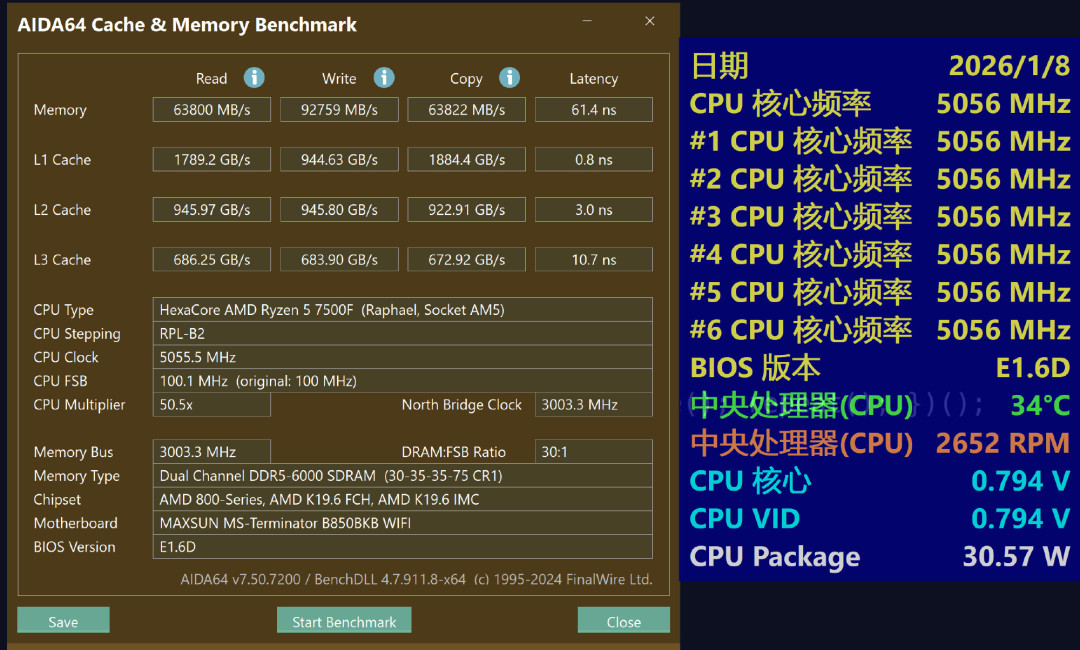Image resolution: width=1080 pixels, height=650 pixels.
Task: Click the info icon next to Write
Action: point(384,78)
